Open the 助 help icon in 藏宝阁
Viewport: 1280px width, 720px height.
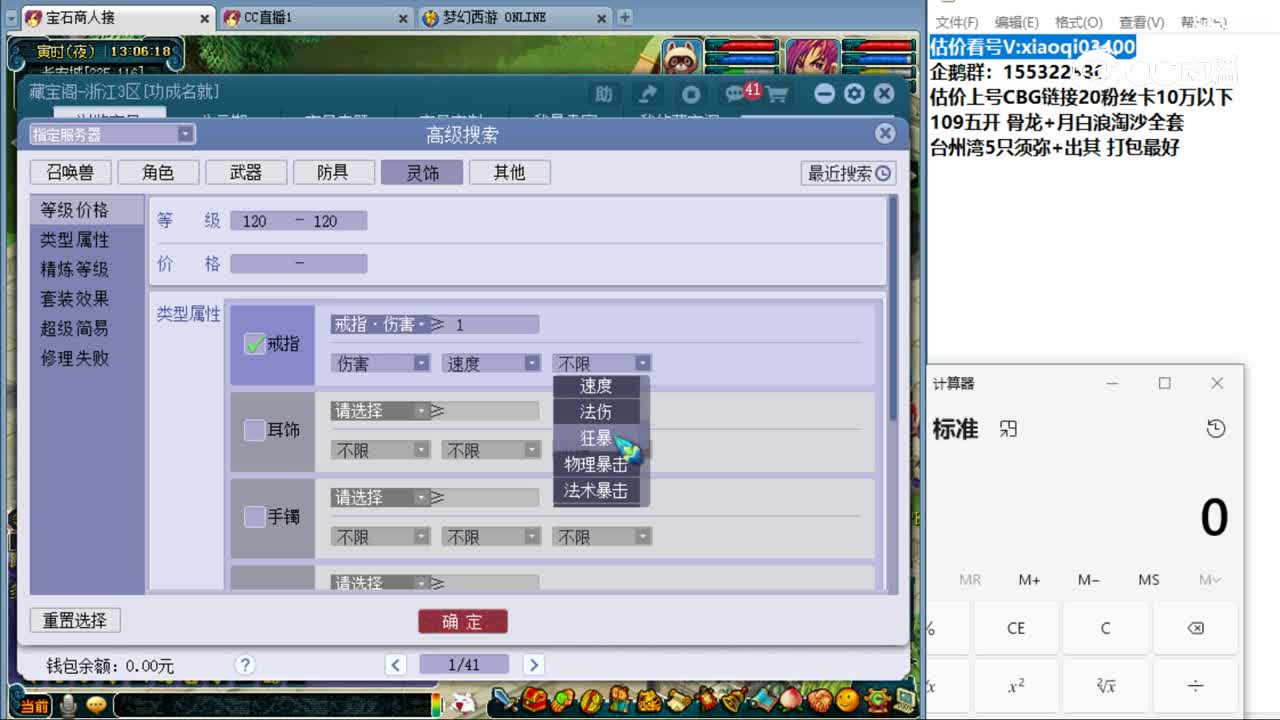click(603, 95)
